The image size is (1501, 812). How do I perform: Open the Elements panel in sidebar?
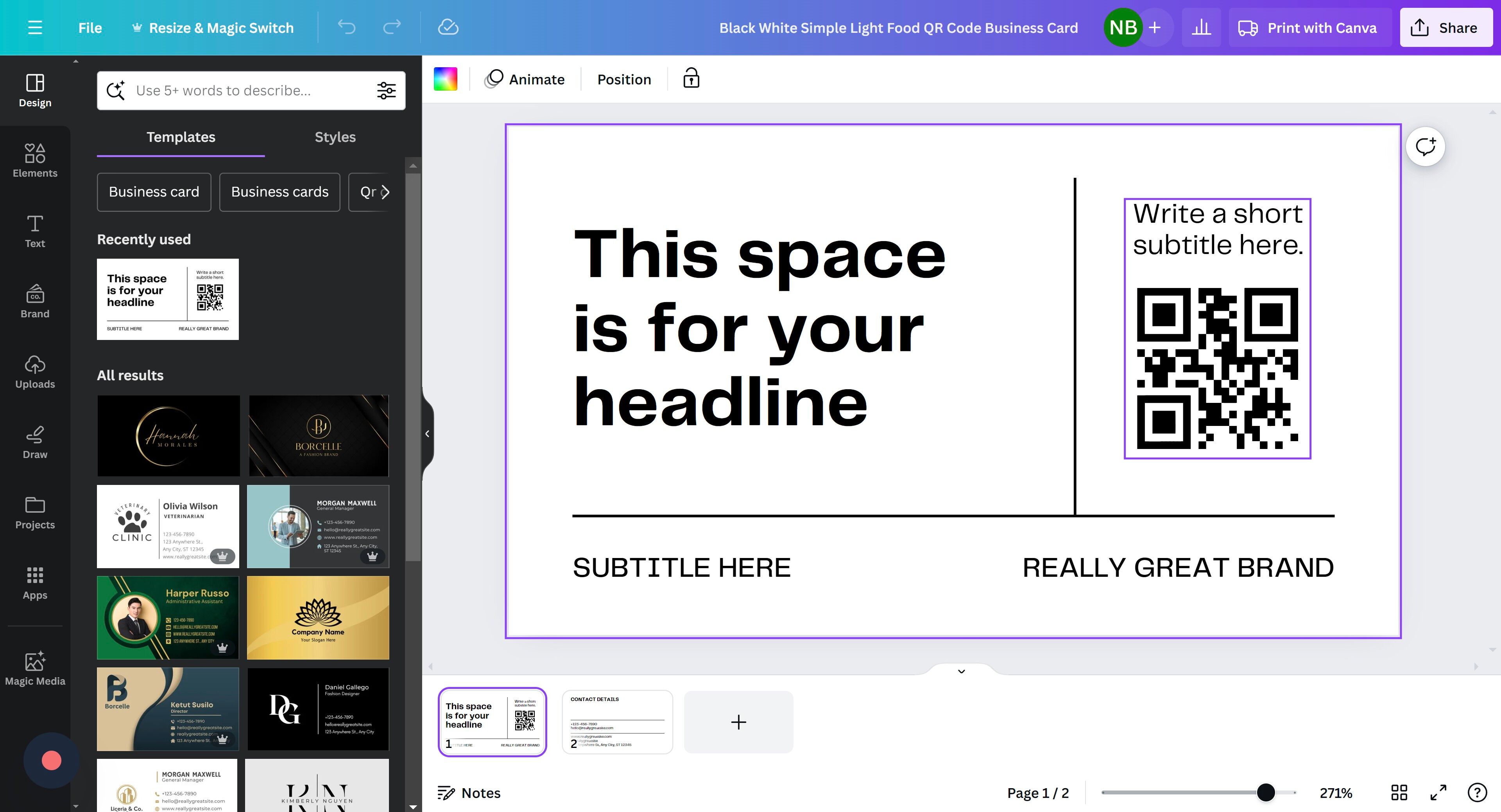click(x=35, y=160)
